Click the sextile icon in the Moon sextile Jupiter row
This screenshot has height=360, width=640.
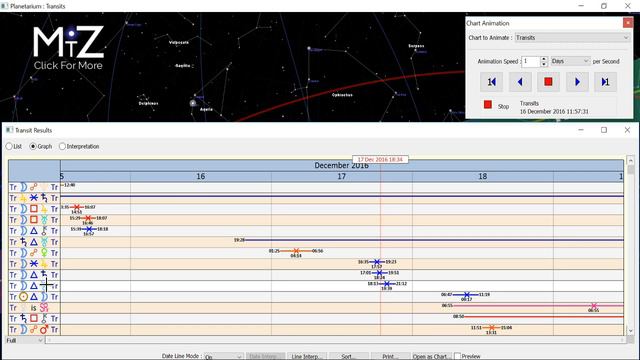click(x=34, y=264)
